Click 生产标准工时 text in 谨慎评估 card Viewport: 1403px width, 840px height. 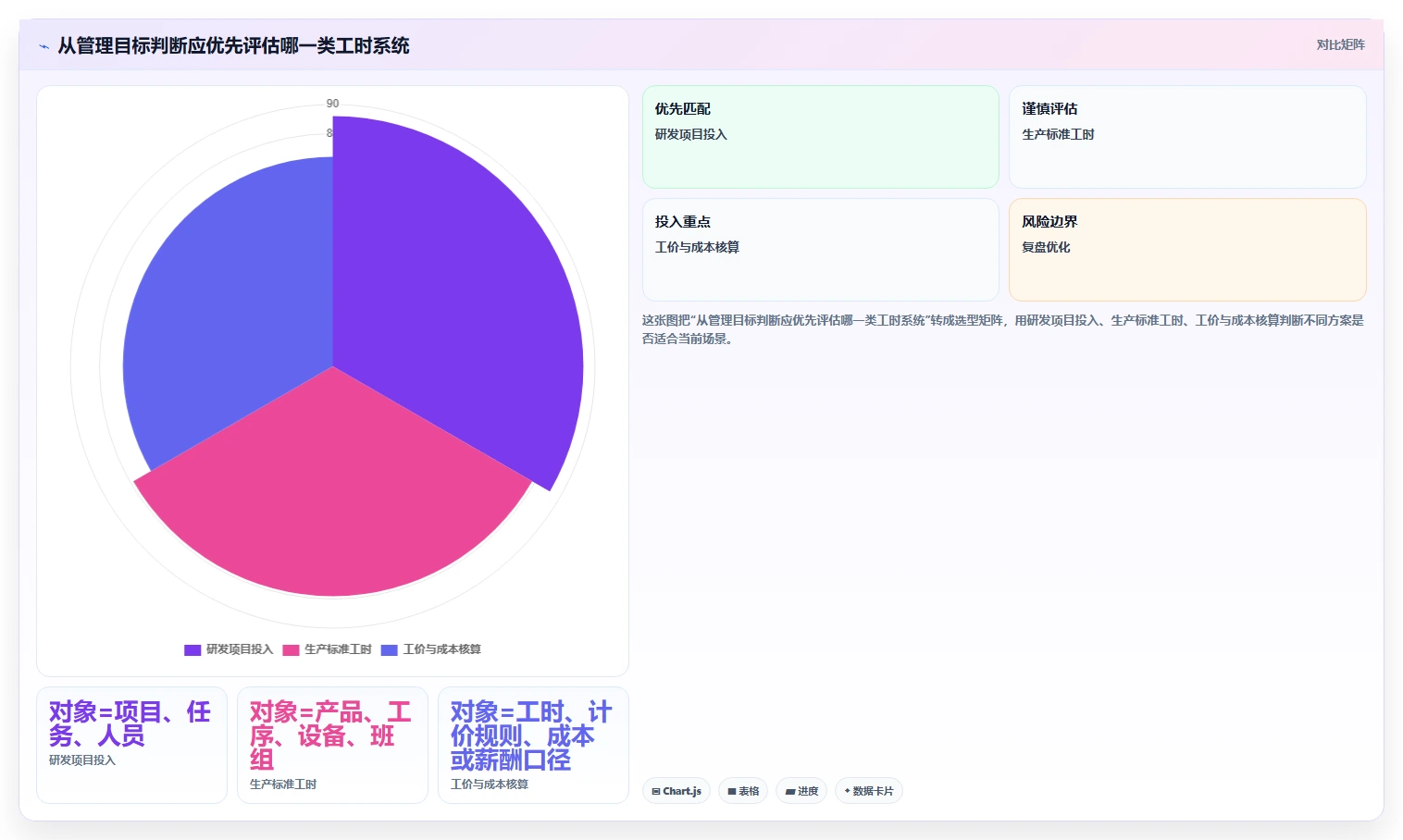(1058, 134)
